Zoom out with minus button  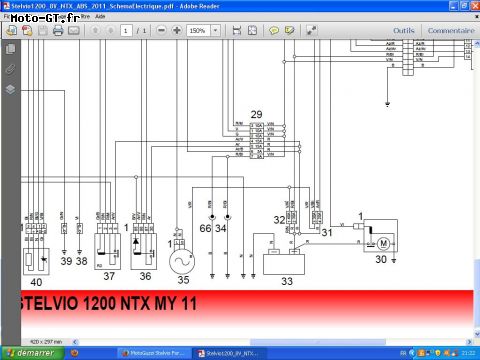pos(161,31)
